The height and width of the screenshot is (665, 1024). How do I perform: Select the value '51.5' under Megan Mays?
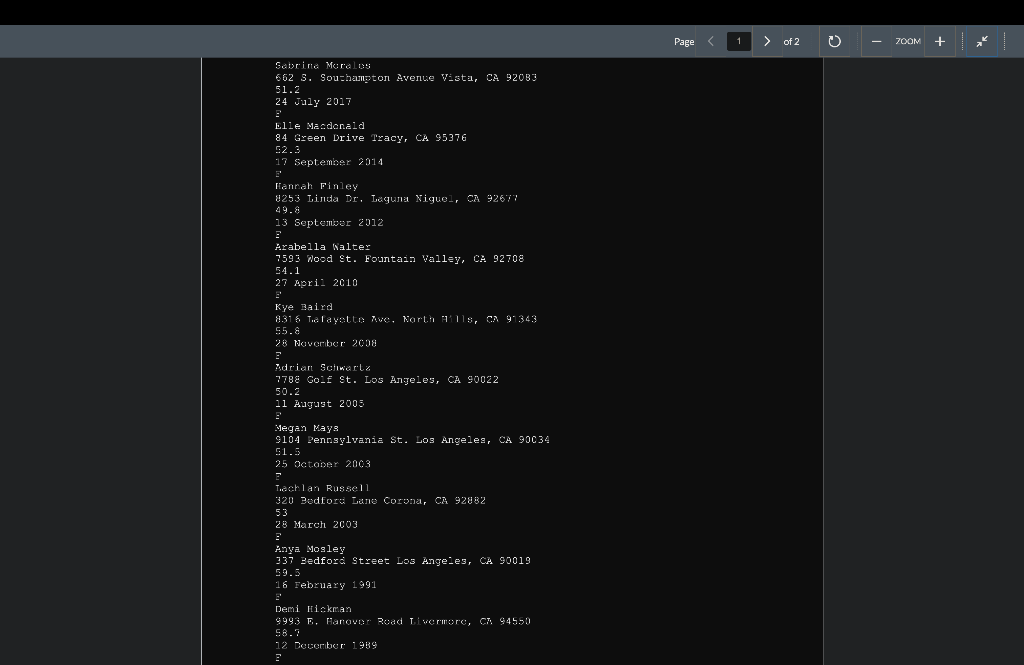tap(287, 452)
